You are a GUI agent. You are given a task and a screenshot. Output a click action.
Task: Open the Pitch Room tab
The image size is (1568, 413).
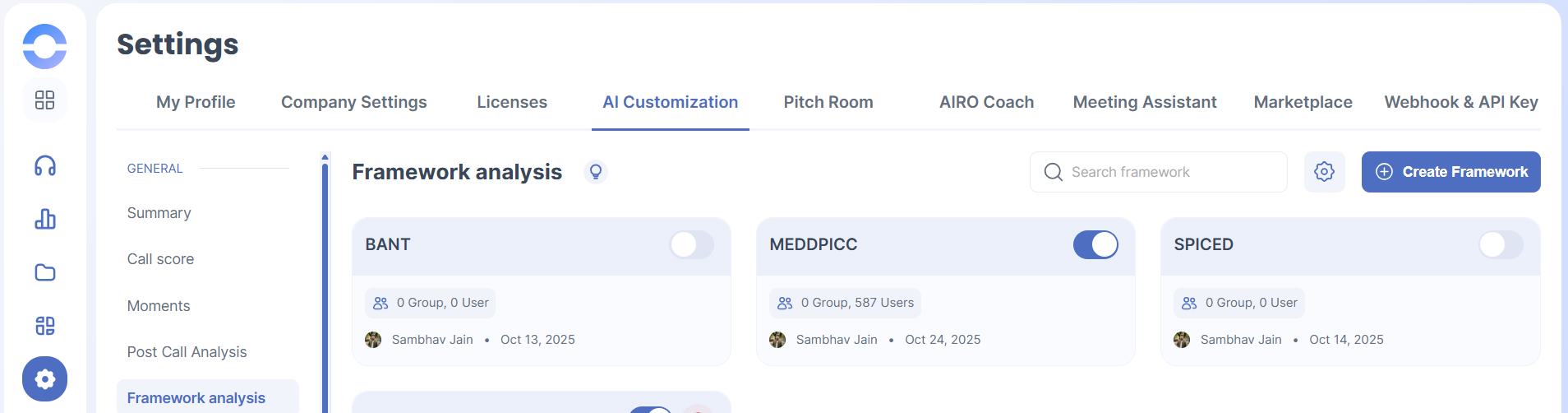point(828,102)
